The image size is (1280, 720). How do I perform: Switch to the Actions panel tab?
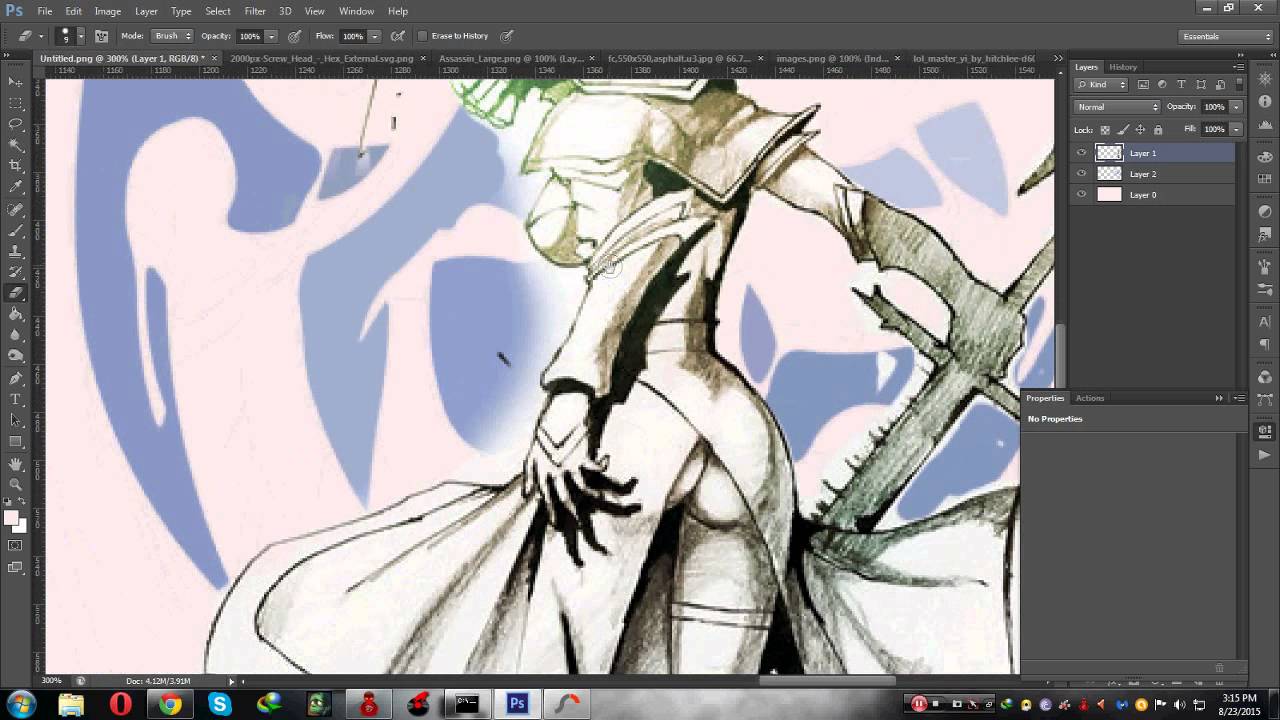[1090, 398]
